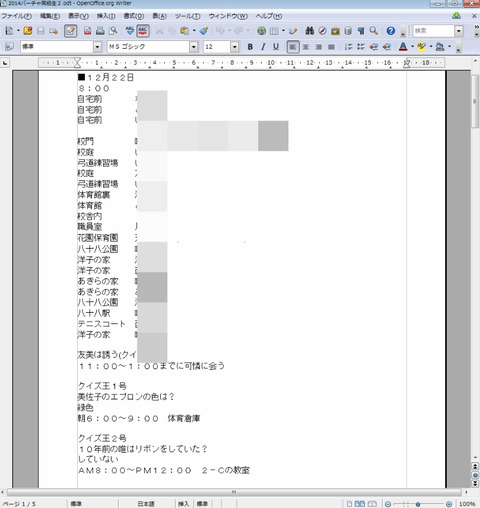Show the drawing functions toolbar
This screenshot has height=508, width=480.
click(x=293, y=31)
